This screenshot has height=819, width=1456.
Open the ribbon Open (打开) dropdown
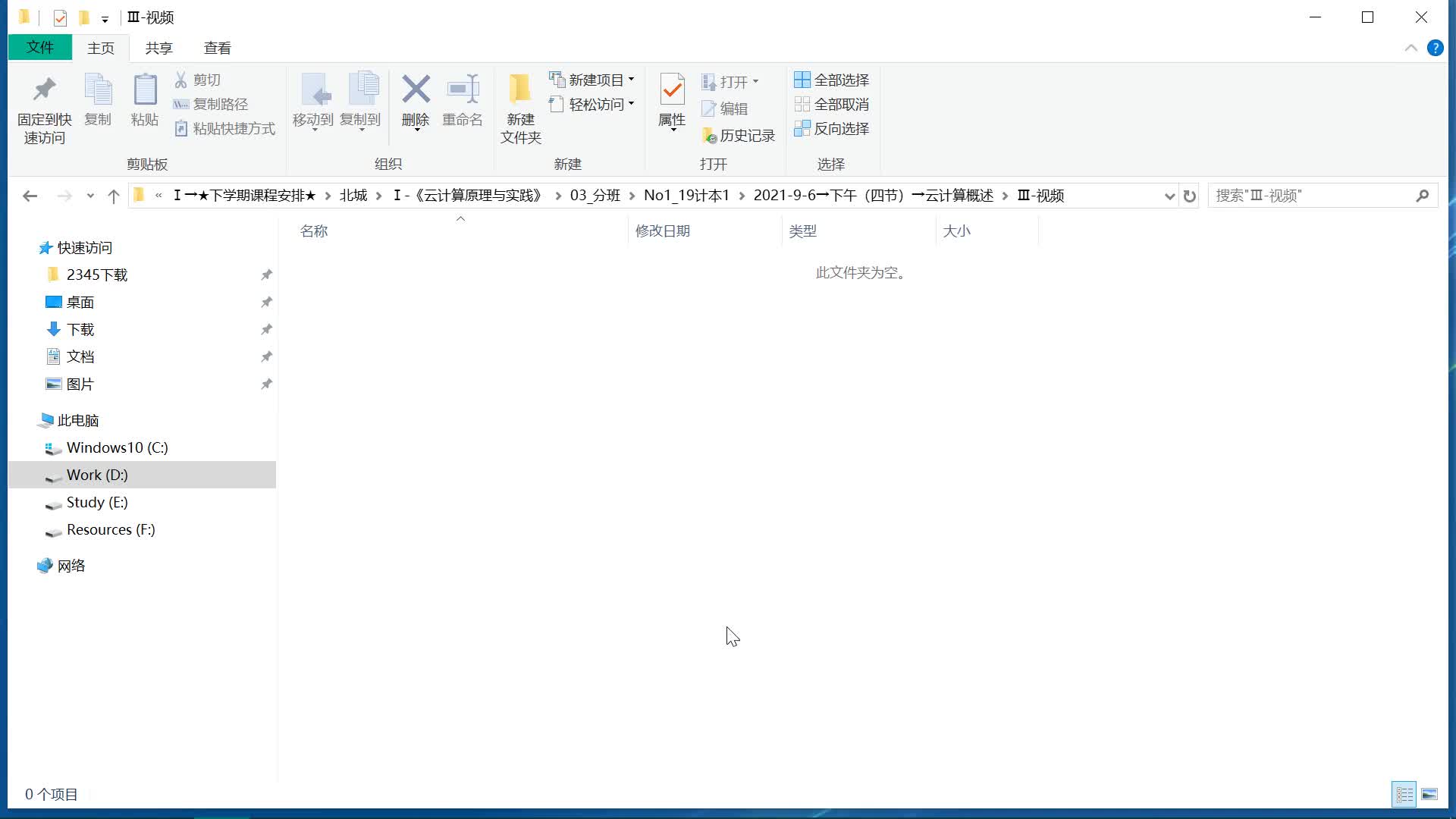(x=730, y=81)
